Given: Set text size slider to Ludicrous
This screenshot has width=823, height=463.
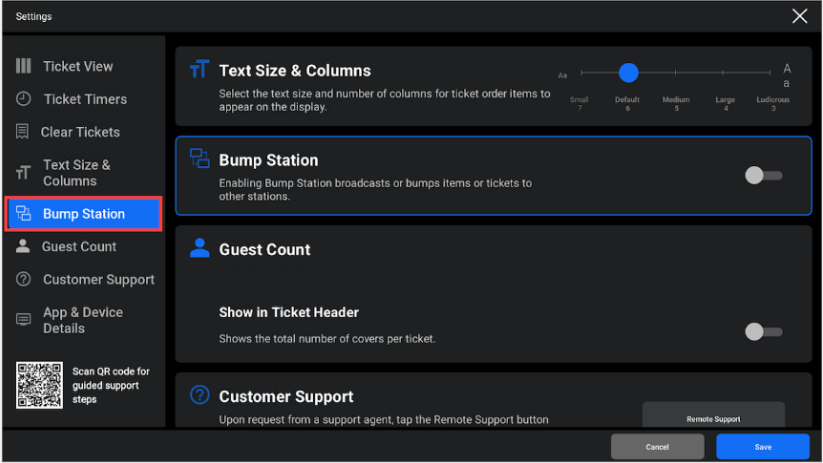Looking at the screenshot, I should [x=770, y=72].
